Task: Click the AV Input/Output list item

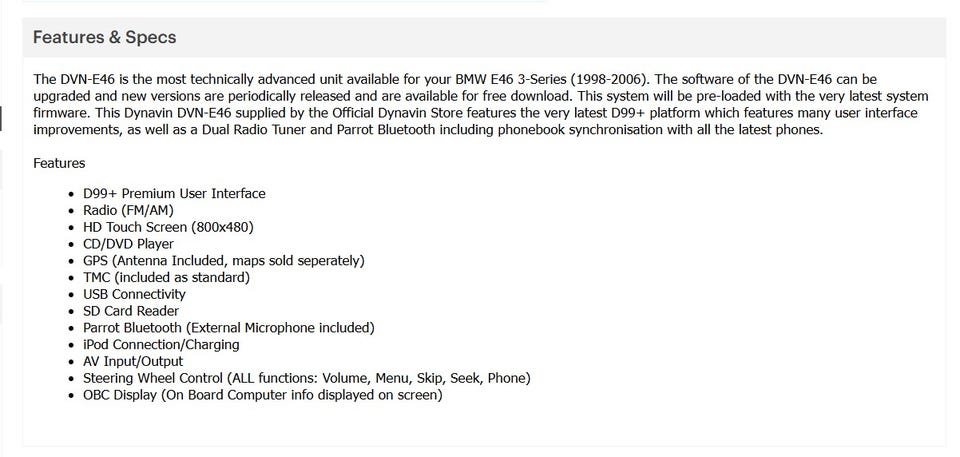Action: click(133, 361)
